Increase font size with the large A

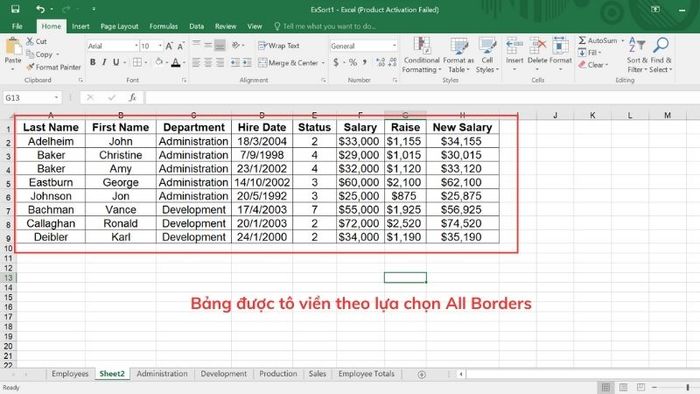169,46
